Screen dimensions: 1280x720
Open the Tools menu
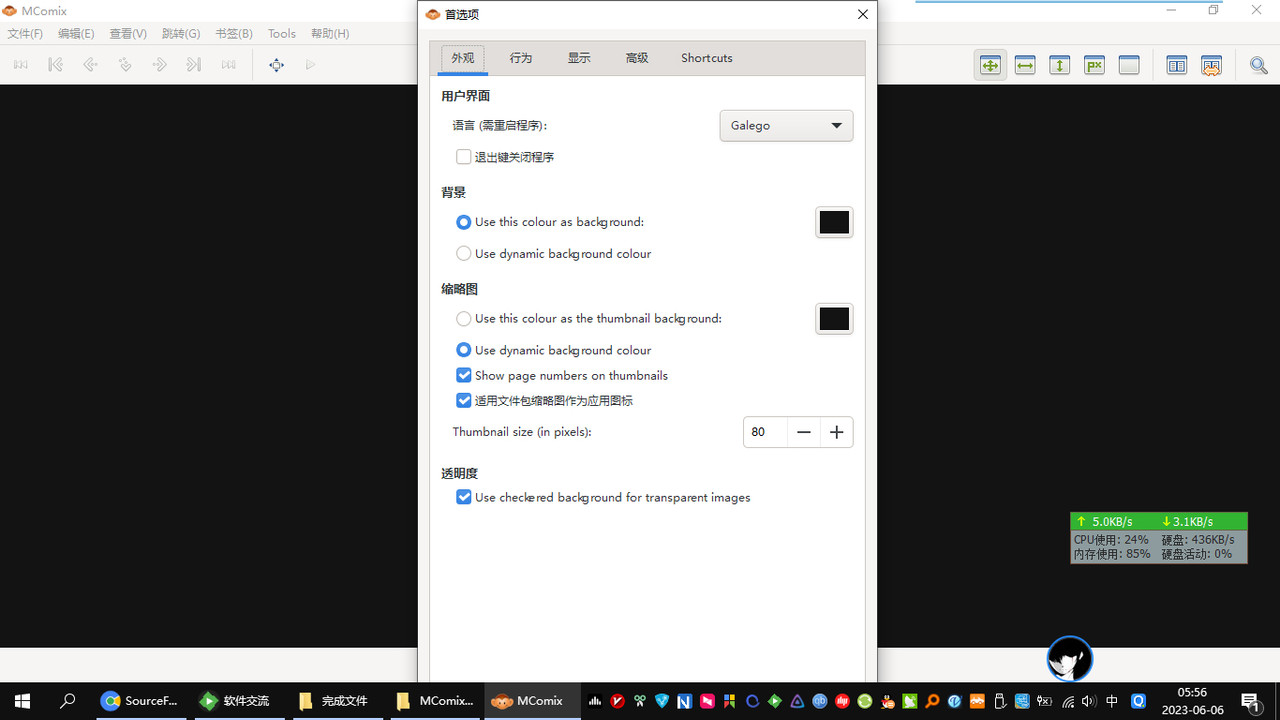[x=282, y=34]
